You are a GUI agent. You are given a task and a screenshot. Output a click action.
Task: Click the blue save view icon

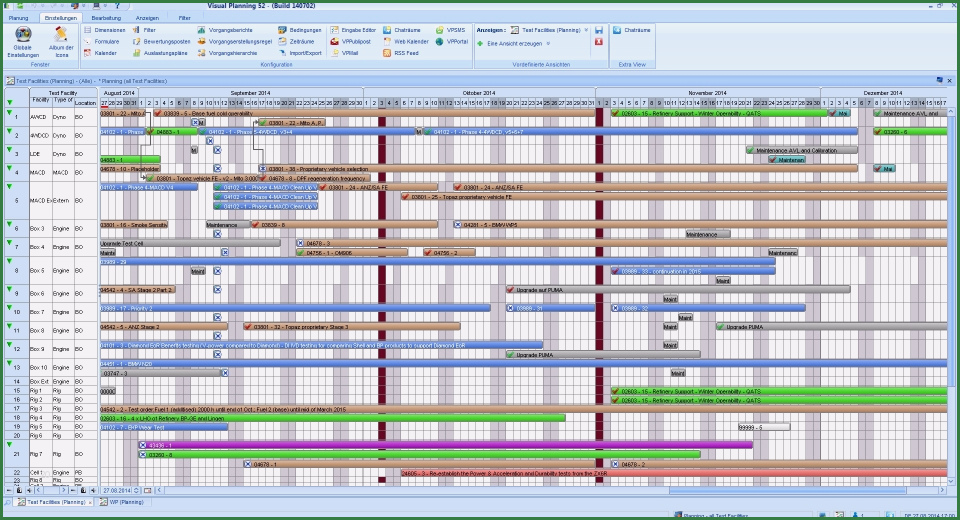click(x=598, y=30)
